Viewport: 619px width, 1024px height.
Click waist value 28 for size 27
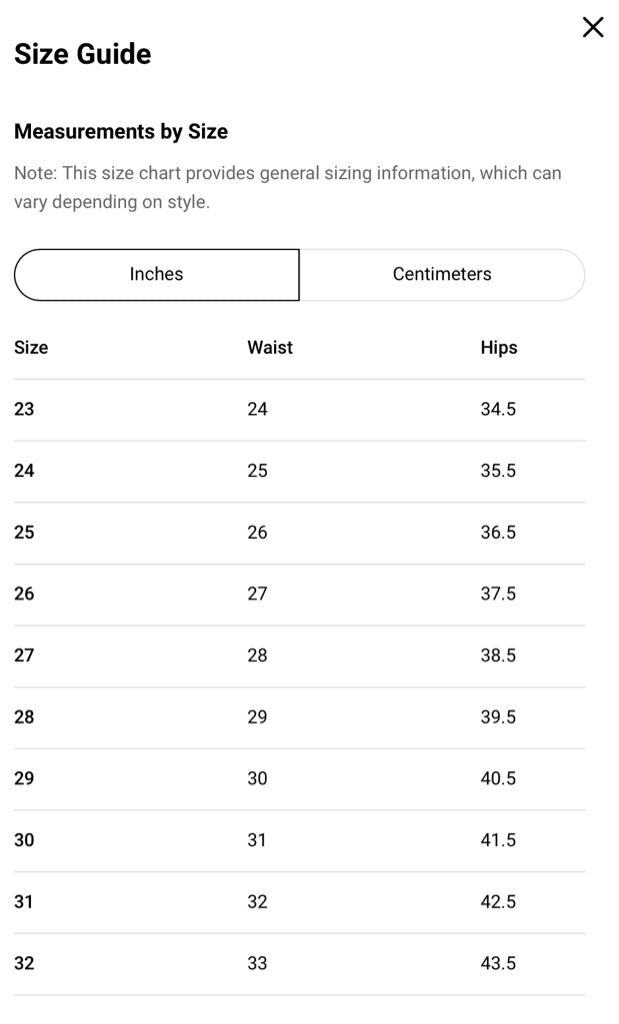tap(257, 655)
